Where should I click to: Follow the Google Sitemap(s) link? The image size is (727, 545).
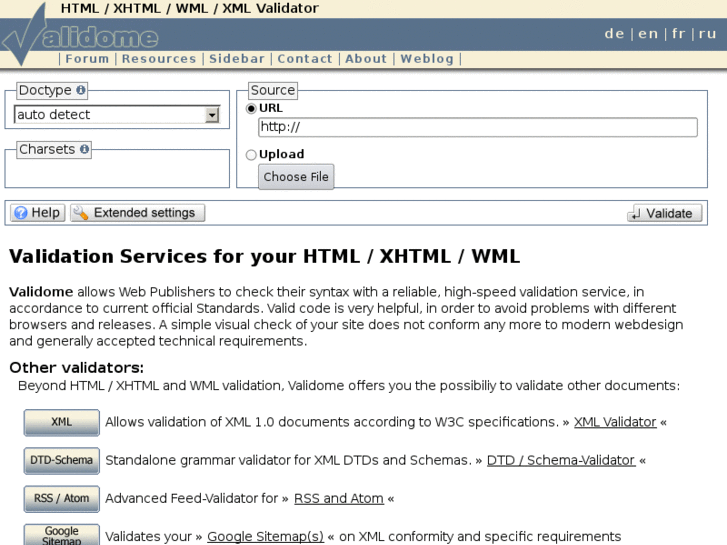click(265, 536)
